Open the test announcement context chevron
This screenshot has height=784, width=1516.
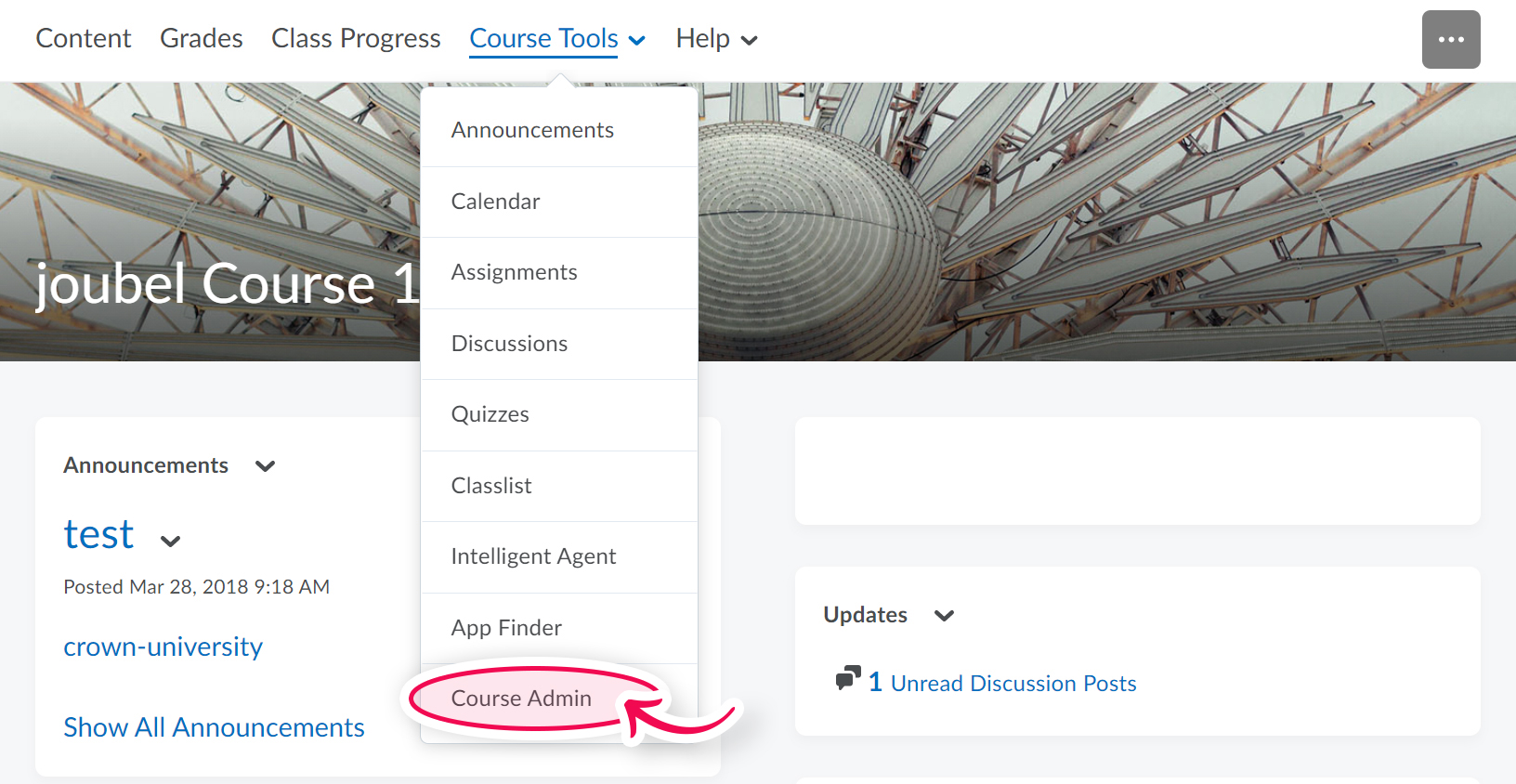point(170,542)
